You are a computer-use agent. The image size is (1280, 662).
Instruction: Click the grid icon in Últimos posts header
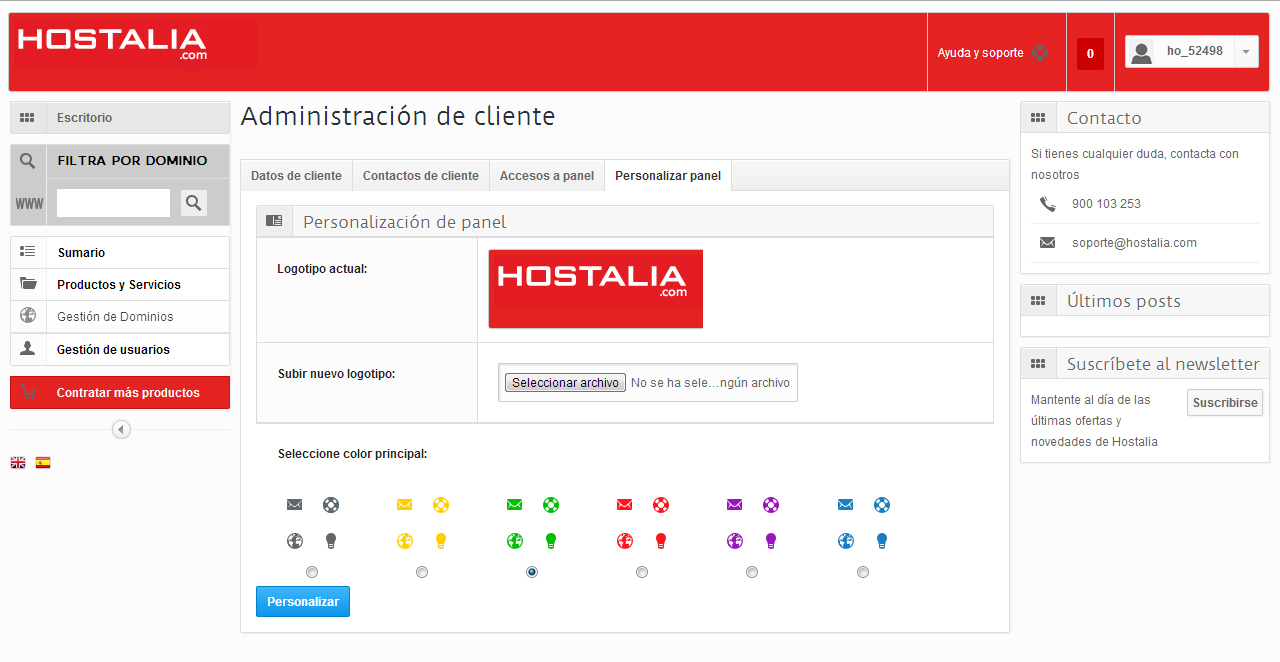(1038, 301)
